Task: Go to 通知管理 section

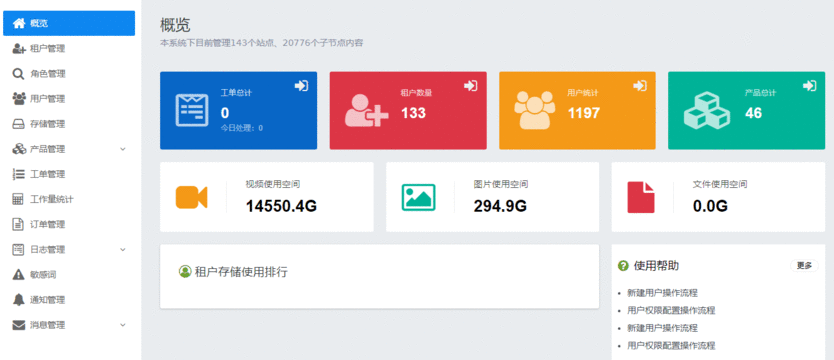Action: [69, 299]
